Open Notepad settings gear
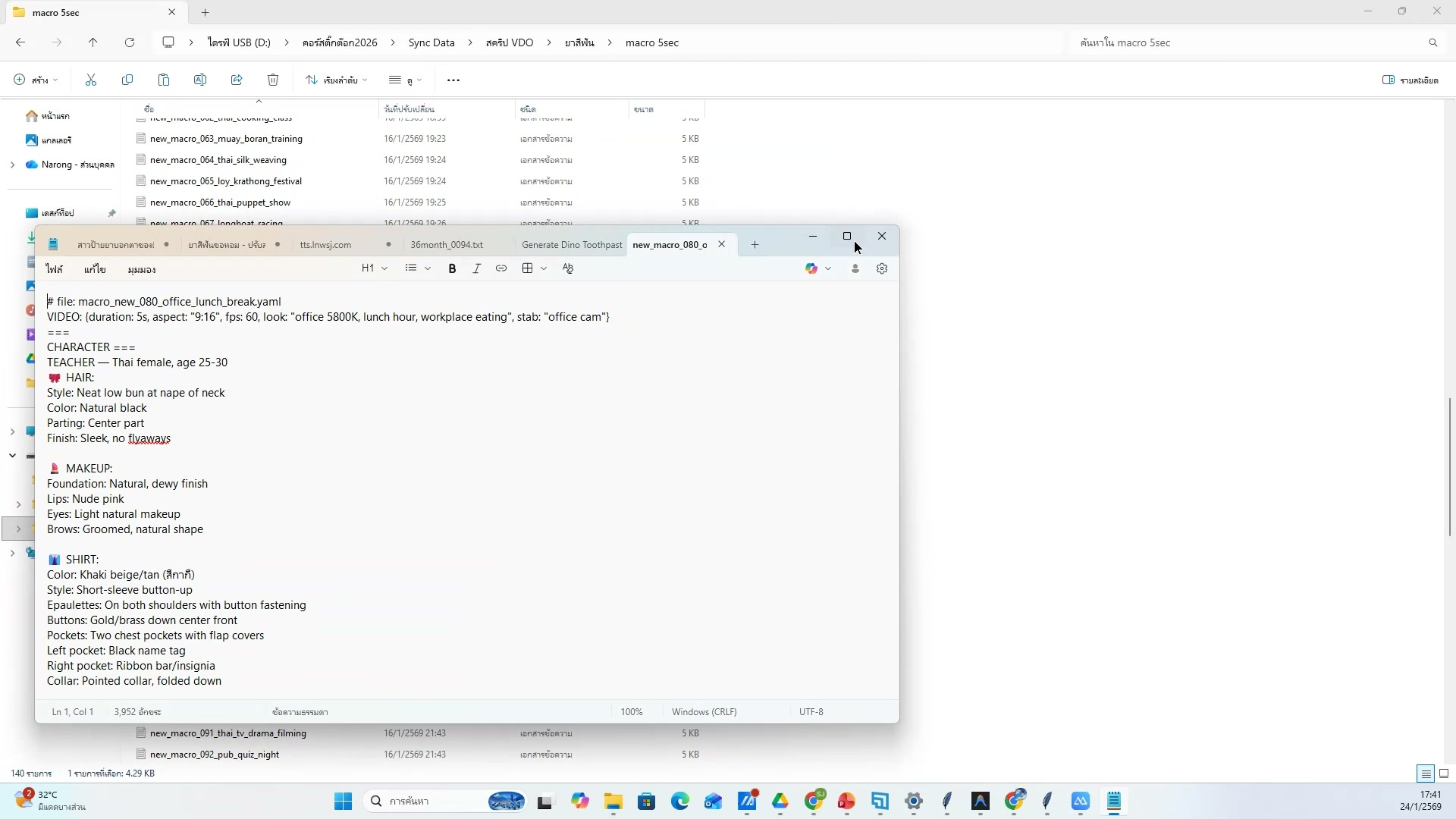This screenshot has width=1456, height=819. [x=882, y=268]
